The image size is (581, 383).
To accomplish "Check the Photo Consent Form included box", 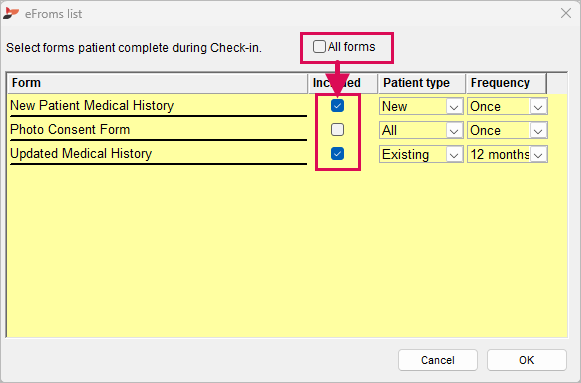I will coord(337,130).
